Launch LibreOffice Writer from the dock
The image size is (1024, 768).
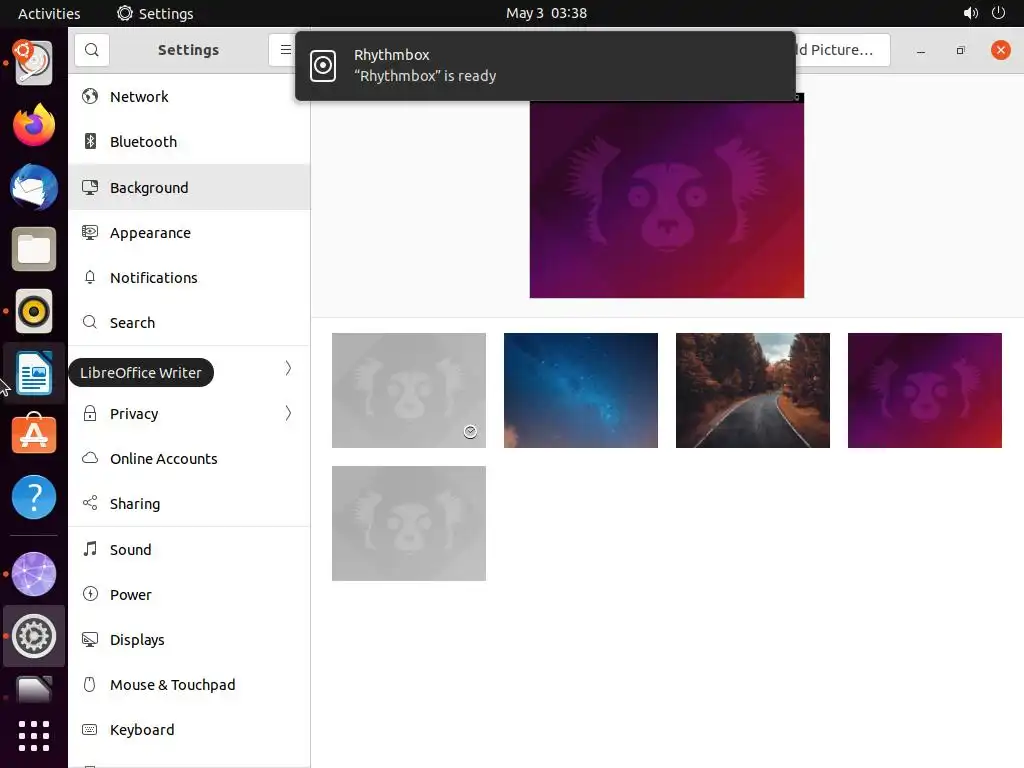34,373
